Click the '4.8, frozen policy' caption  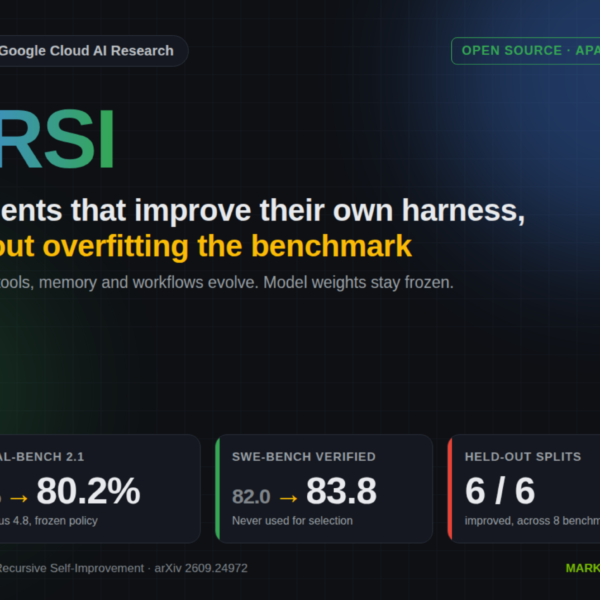55,521
